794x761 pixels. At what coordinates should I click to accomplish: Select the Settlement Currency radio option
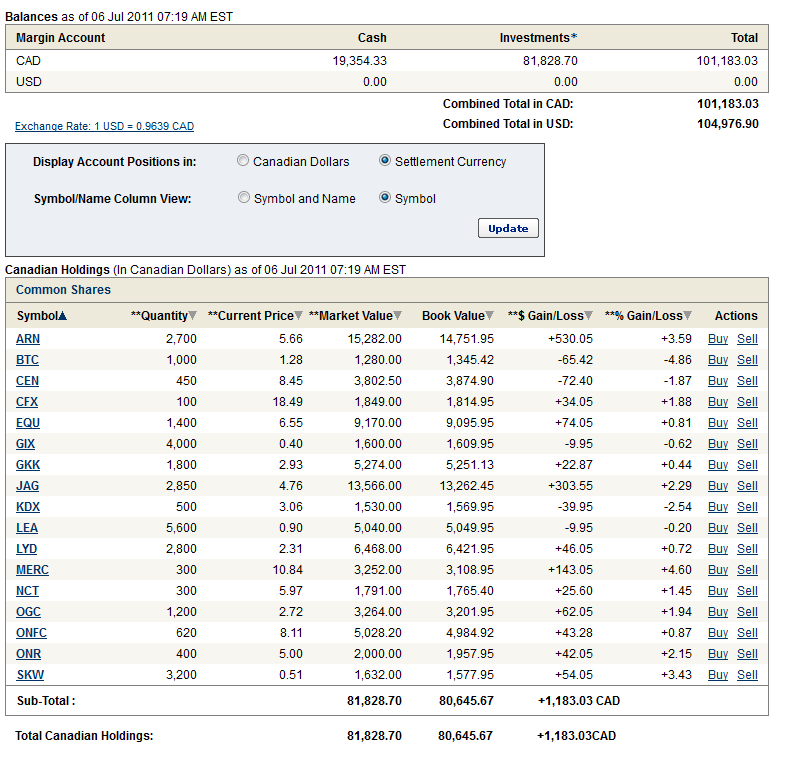click(385, 161)
